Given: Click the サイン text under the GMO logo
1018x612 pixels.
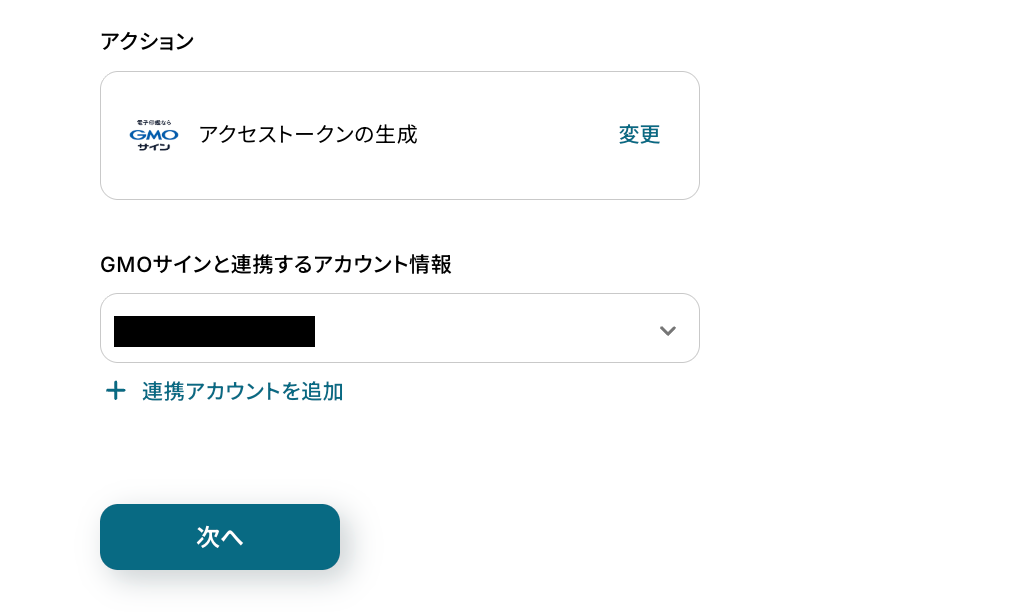Looking at the screenshot, I should pos(154,147).
